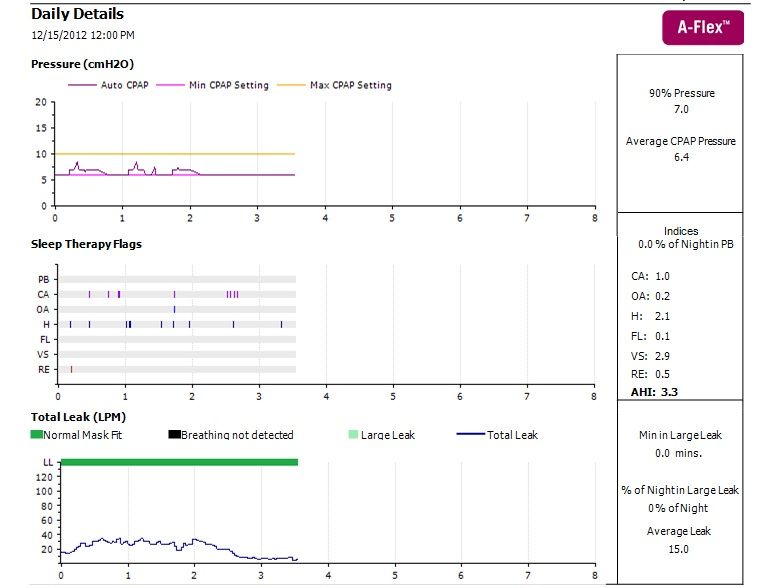Select the PB row label in Sleep Therapy Flags

pos(43,279)
